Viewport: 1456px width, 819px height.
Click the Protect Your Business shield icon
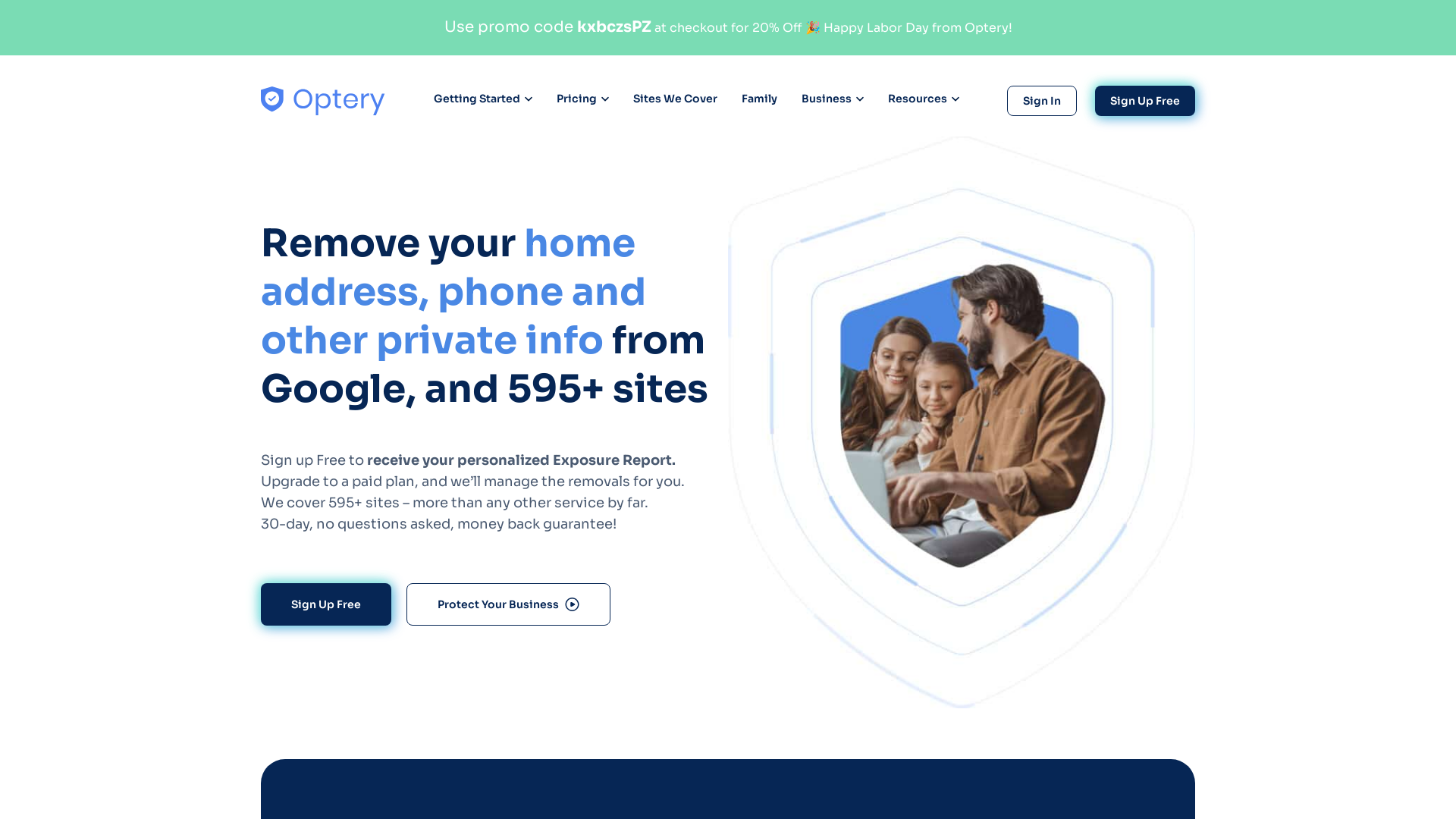[572, 604]
